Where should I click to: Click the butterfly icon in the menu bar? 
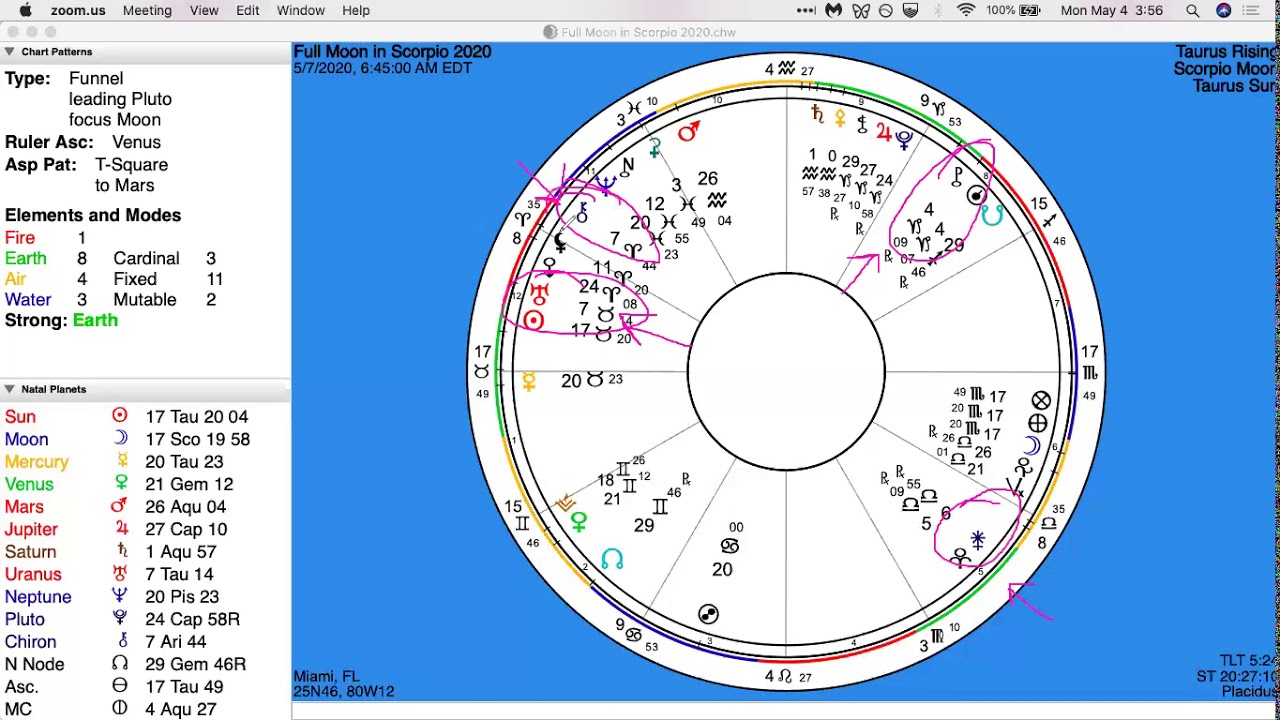pos(860,10)
